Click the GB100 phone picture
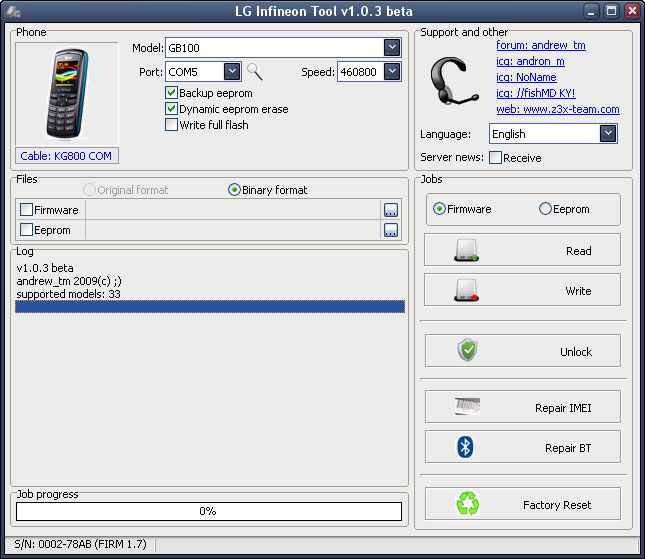Viewport: 645px width, 559px height. [x=67, y=94]
